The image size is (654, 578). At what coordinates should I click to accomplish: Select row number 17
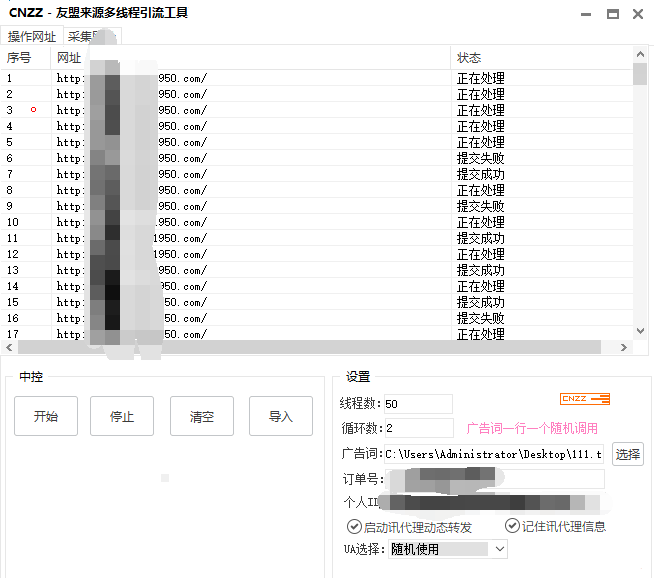point(13,334)
